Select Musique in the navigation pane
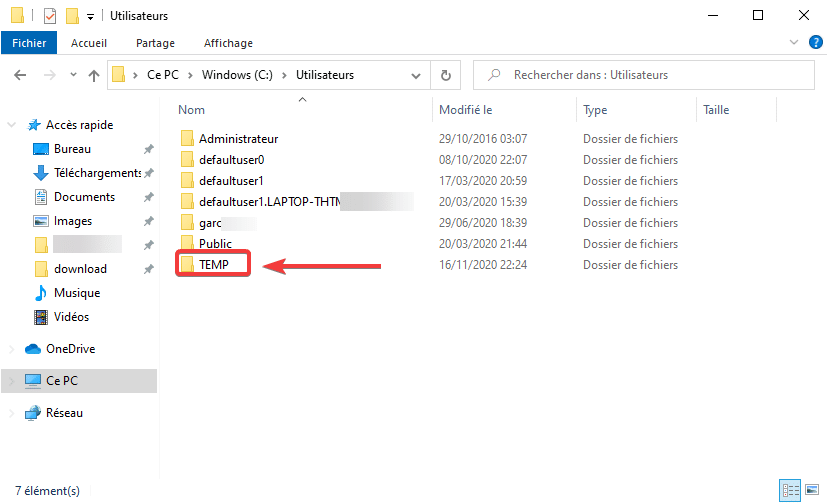This screenshot has width=828, height=503. (75, 293)
